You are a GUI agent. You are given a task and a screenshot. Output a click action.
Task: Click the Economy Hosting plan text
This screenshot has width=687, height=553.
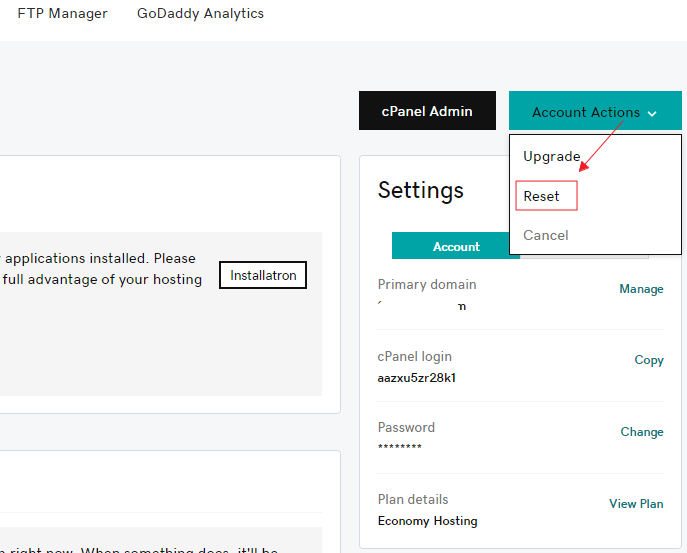(x=427, y=521)
